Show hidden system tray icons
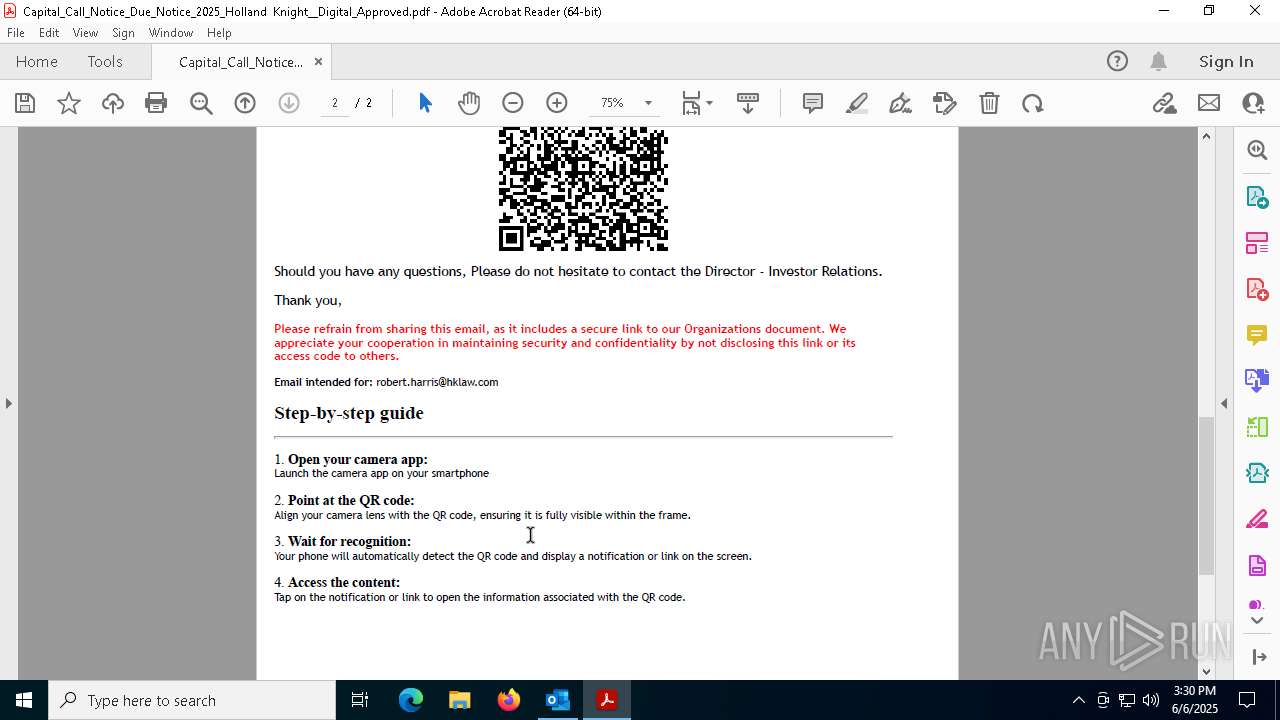The width and height of the screenshot is (1280, 720). tap(1078, 700)
